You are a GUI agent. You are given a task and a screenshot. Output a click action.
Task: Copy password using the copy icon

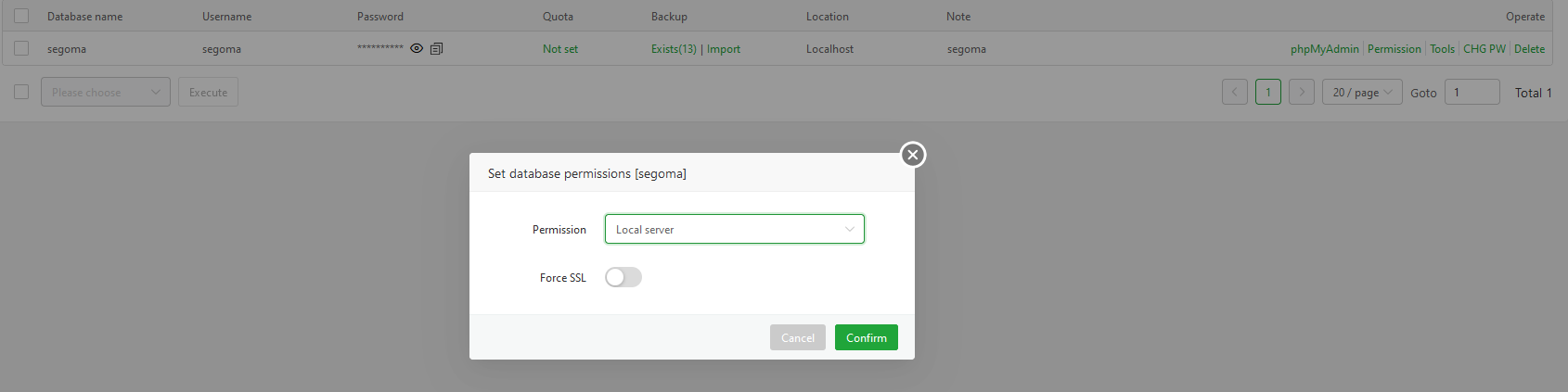click(436, 49)
